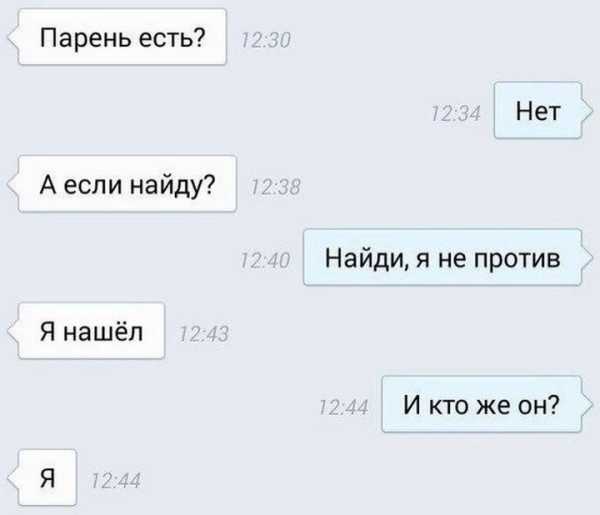This screenshot has height=515, width=600.
Task: Click the 12:43 timestamp
Action: (204, 334)
